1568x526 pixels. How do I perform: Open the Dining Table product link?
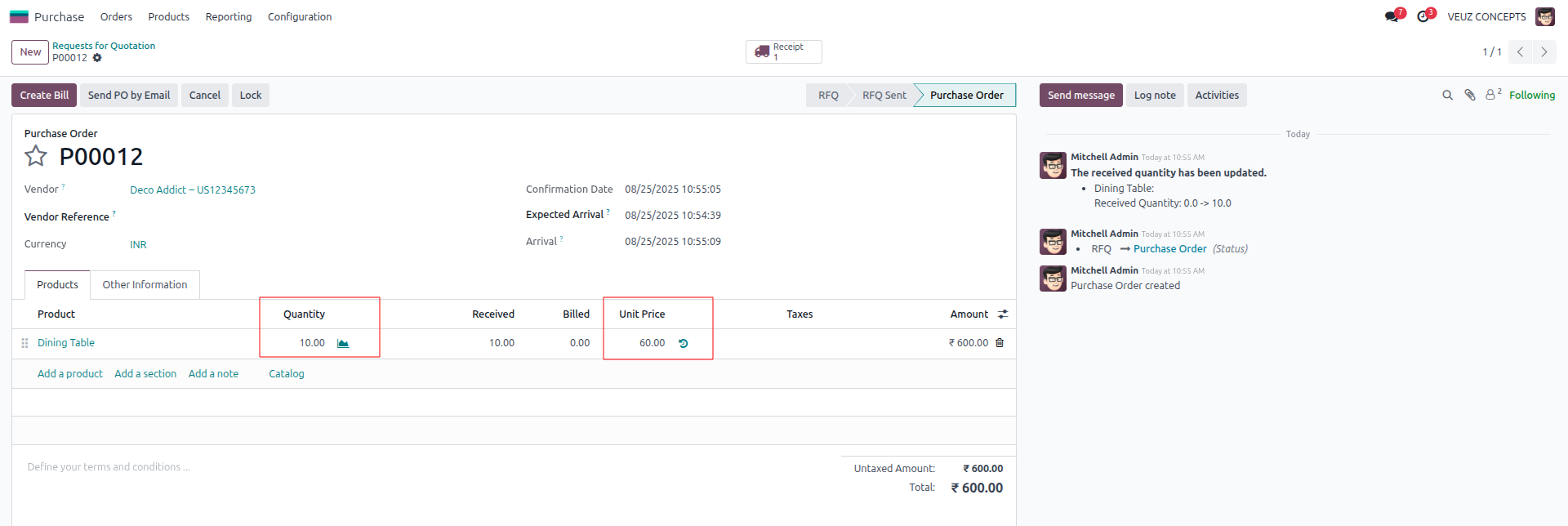[x=66, y=343]
